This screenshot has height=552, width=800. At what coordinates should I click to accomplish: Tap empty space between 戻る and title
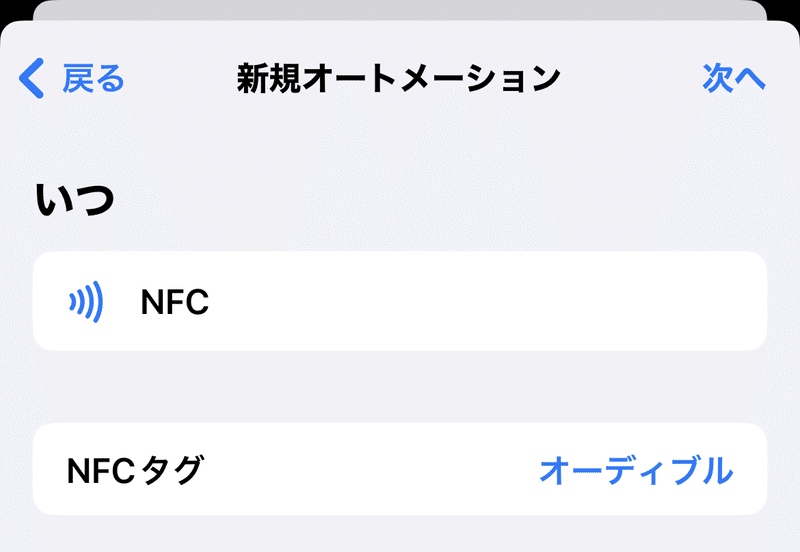coord(181,79)
